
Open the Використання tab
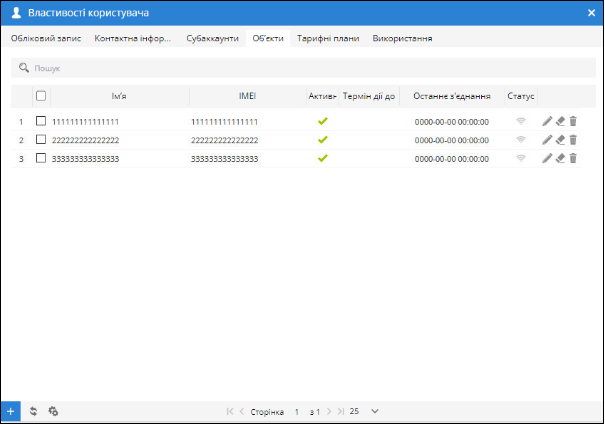(402, 38)
